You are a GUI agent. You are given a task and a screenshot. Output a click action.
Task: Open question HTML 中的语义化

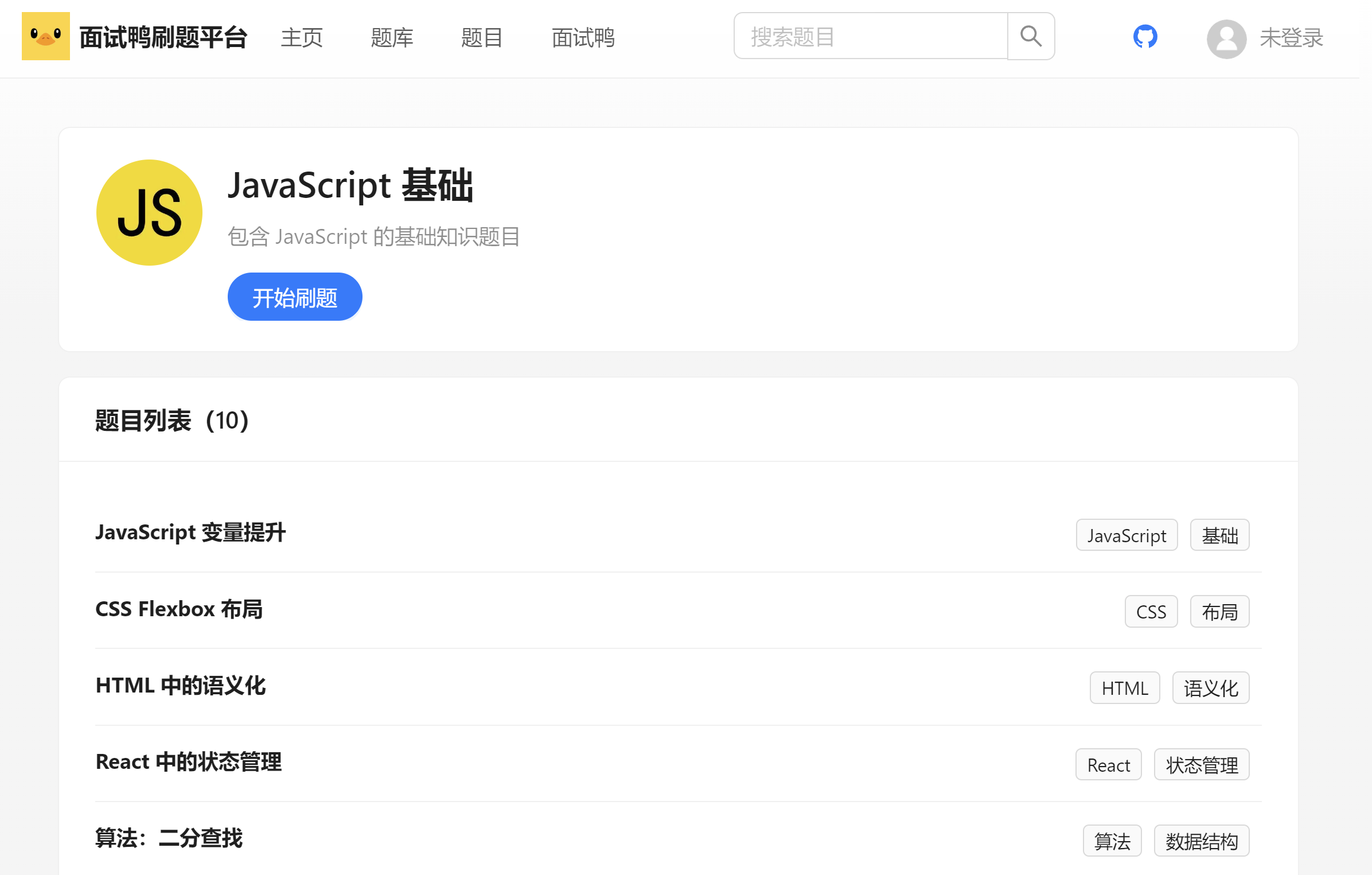coord(181,686)
